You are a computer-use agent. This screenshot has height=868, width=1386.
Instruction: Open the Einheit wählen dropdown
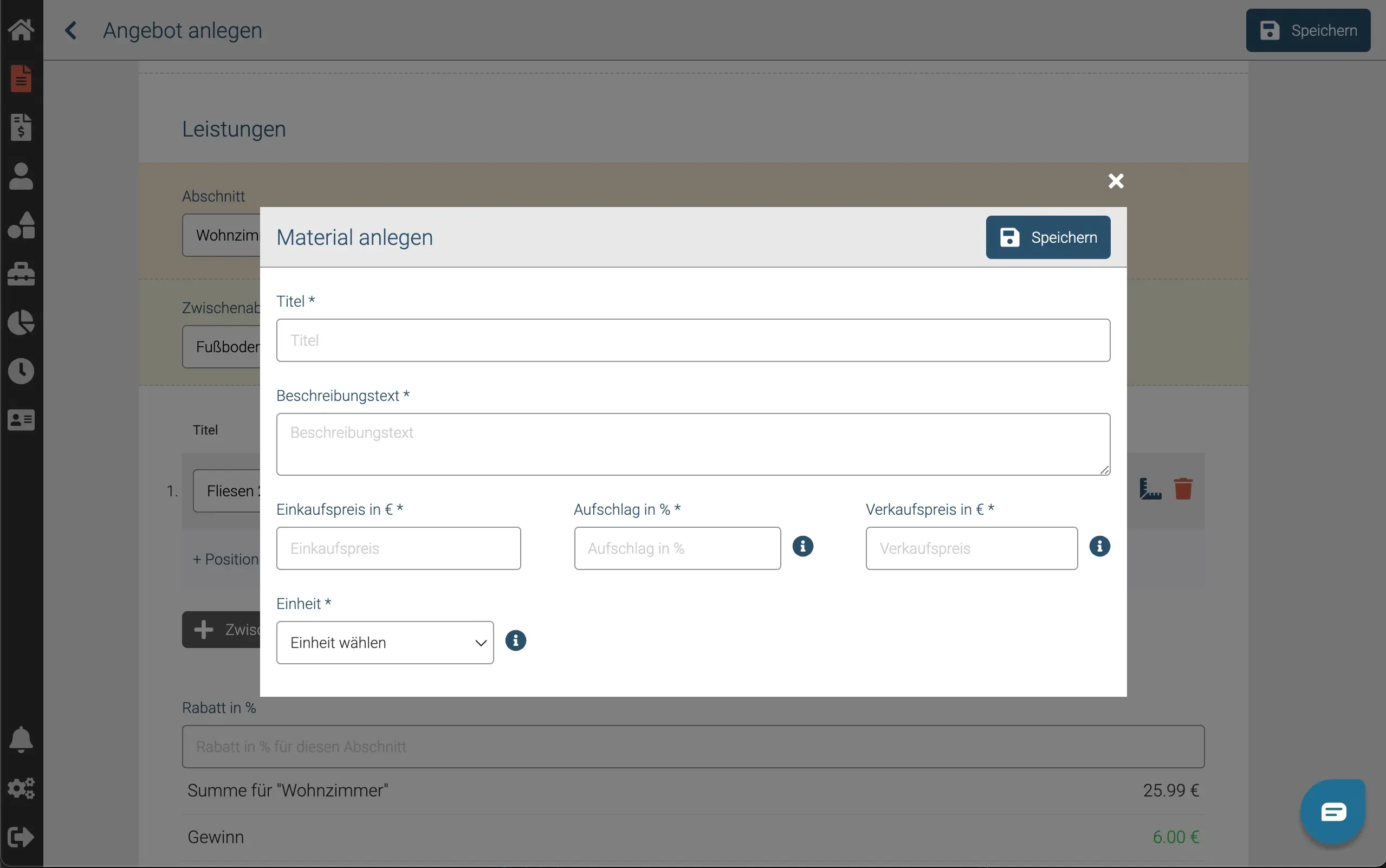point(385,642)
